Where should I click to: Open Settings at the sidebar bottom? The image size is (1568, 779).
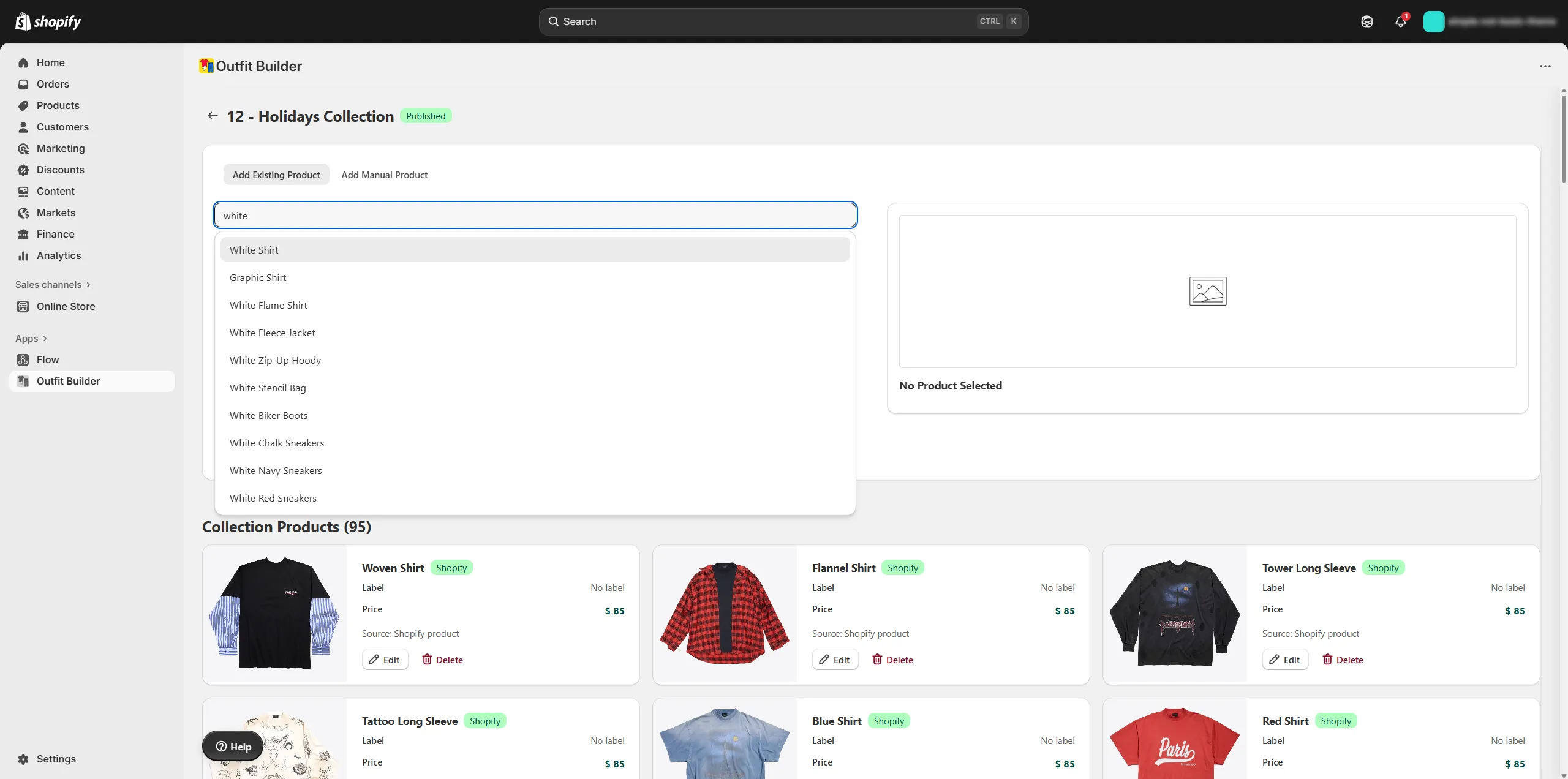pos(56,759)
